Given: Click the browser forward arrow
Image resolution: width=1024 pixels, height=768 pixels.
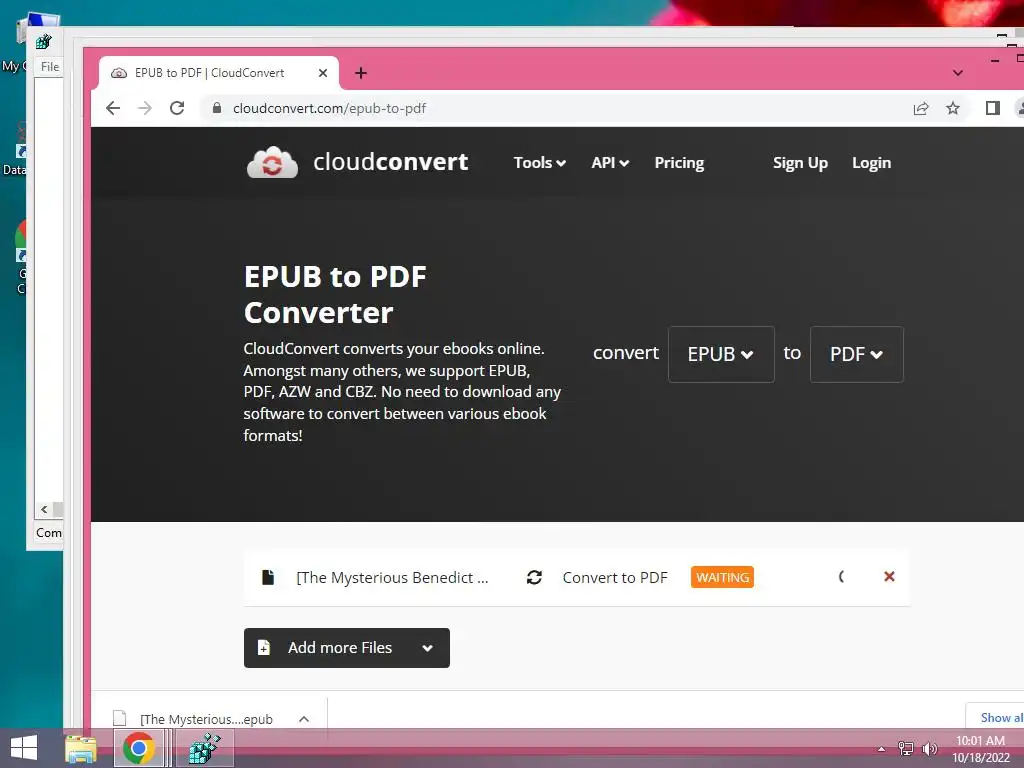Looking at the screenshot, I should tap(145, 108).
